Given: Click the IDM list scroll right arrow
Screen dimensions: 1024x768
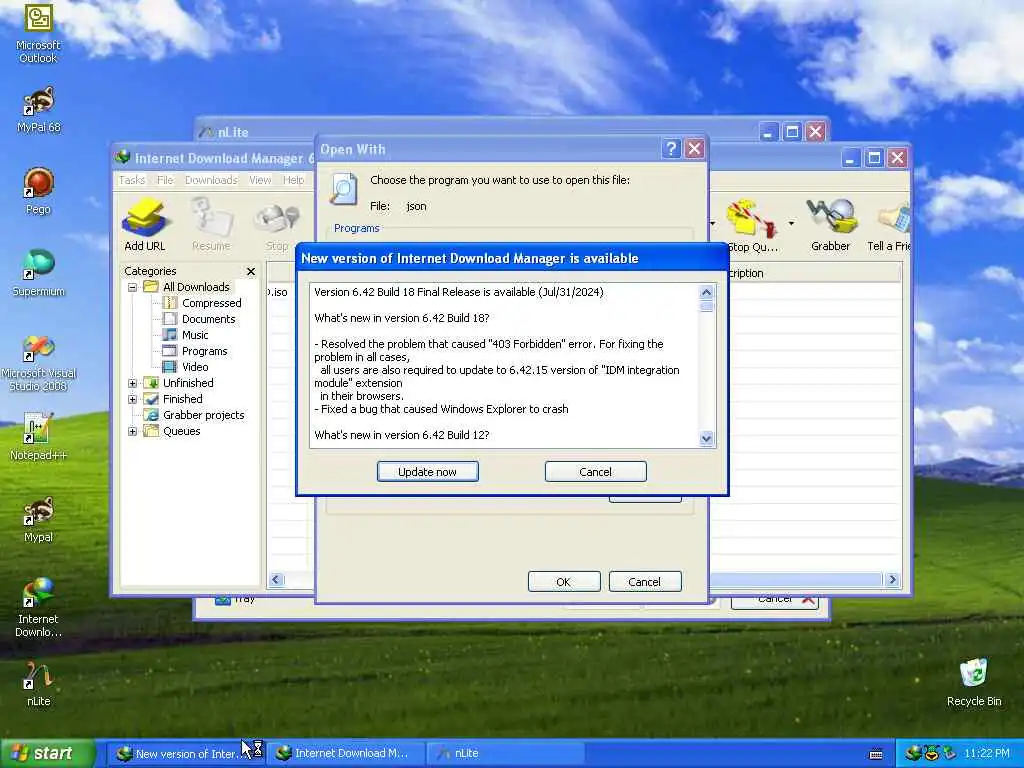Looking at the screenshot, I should [892, 579].
